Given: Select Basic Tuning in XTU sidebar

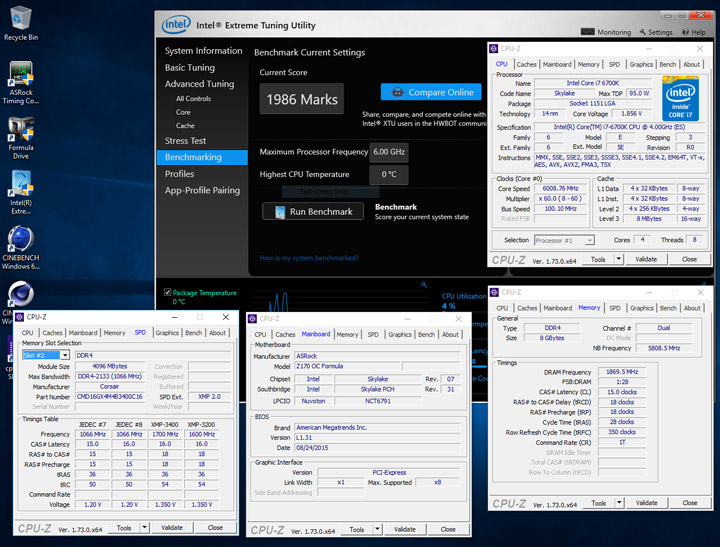Looking at the screenshot, I should [190, 68].
